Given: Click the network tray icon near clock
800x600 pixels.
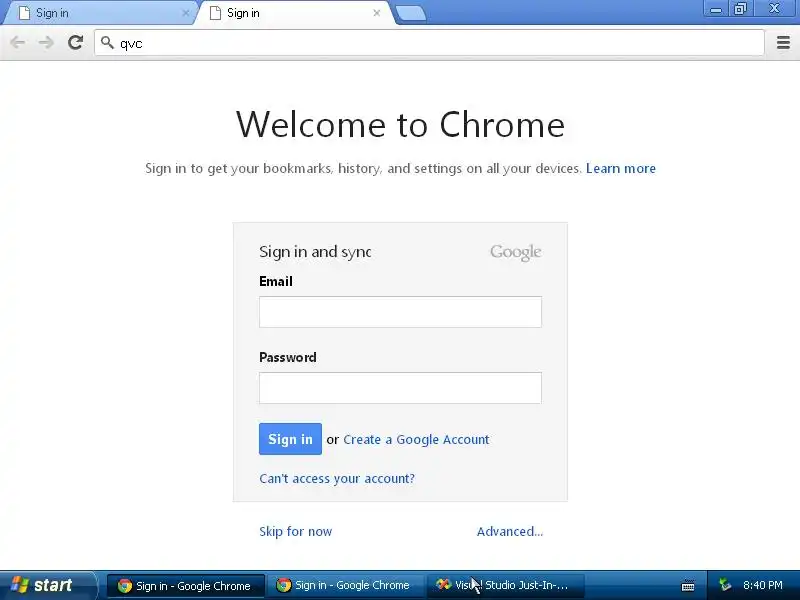Looking at the screenshot, I should click(724, 585).
